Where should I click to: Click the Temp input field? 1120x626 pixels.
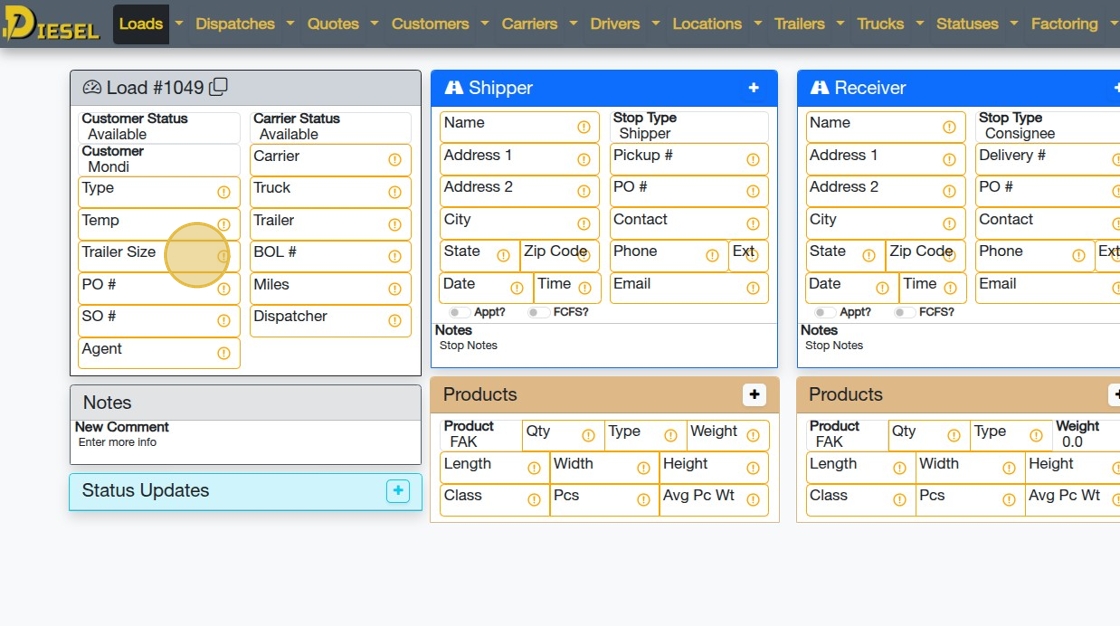(159, 224)
